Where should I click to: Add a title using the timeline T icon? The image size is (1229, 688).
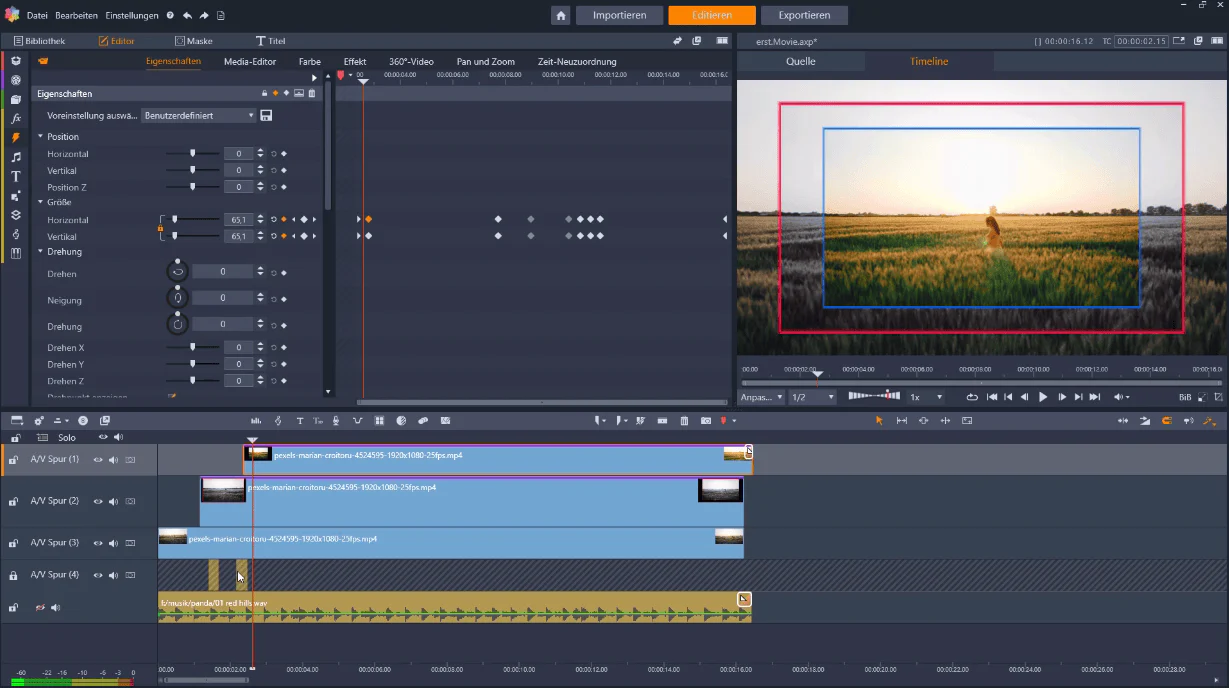pos(299,421)
